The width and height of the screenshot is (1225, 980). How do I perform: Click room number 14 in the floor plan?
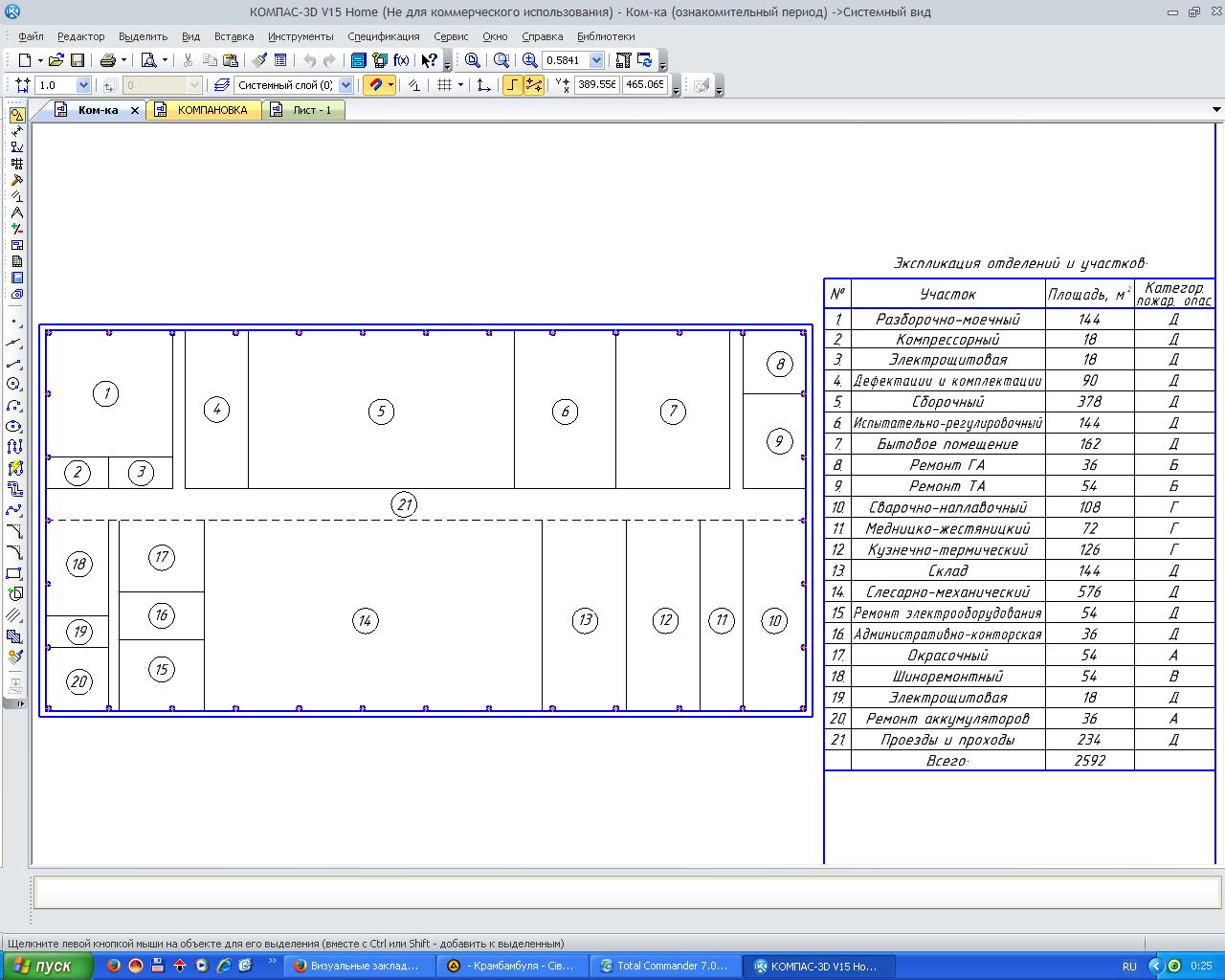click(365, 621)
